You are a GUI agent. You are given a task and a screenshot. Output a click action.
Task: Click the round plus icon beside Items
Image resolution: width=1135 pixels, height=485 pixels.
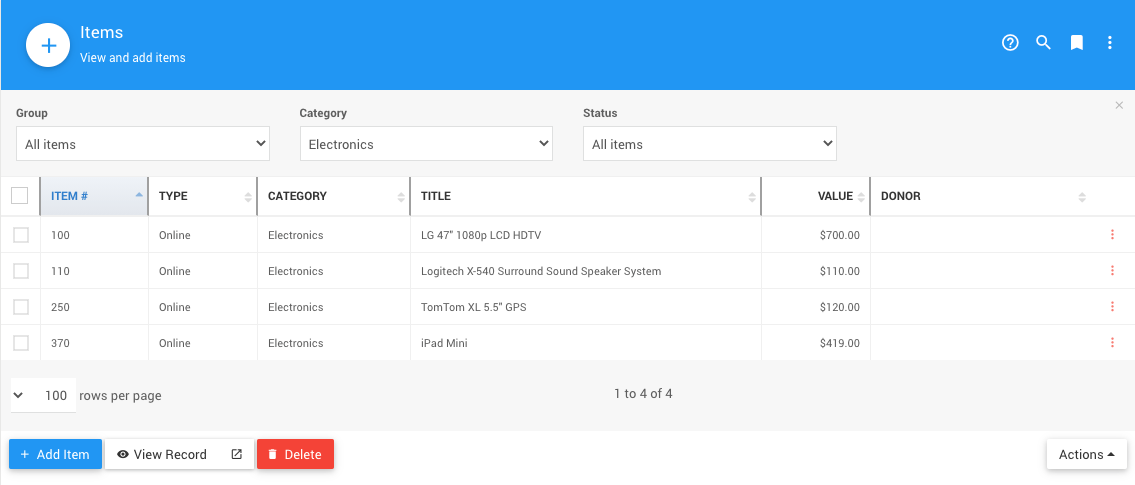(x=47, y=46)
